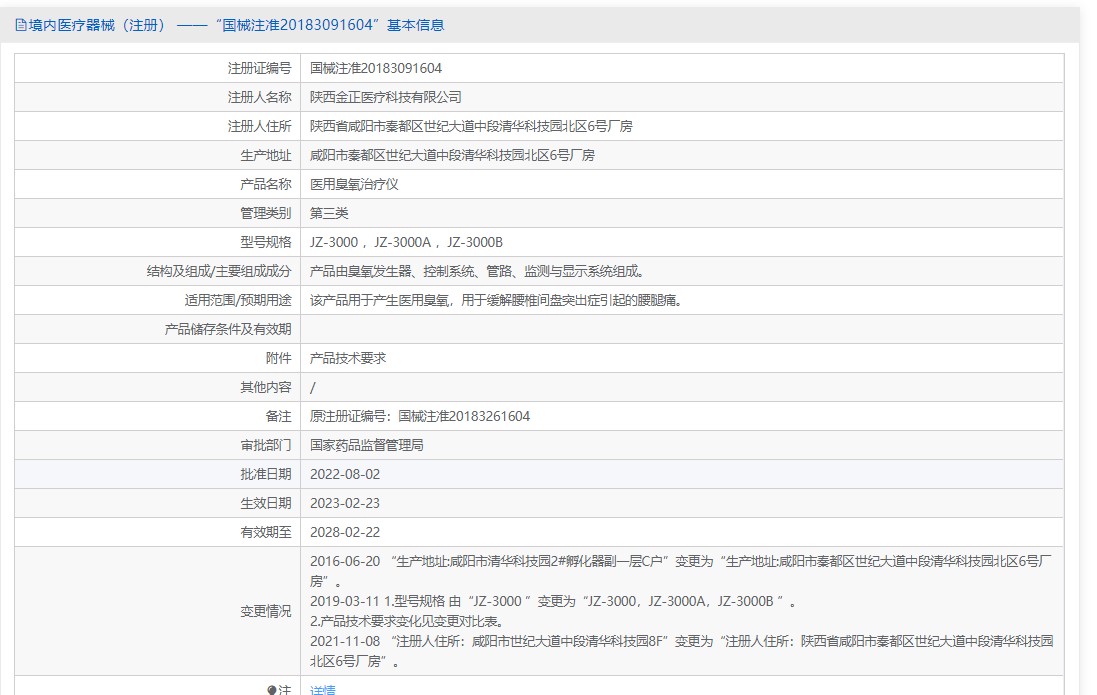Select the "备注" row label

278,416
